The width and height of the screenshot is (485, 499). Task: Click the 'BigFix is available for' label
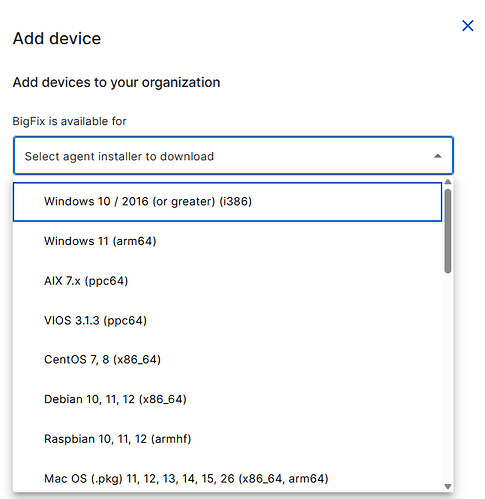[69, 121]
